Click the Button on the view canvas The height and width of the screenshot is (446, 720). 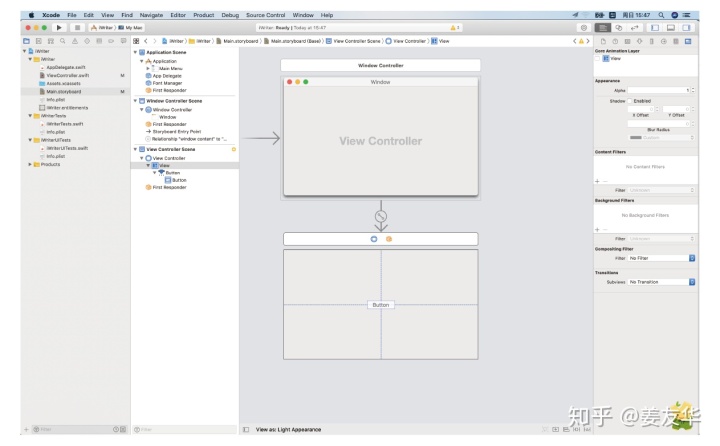point(381,305)
